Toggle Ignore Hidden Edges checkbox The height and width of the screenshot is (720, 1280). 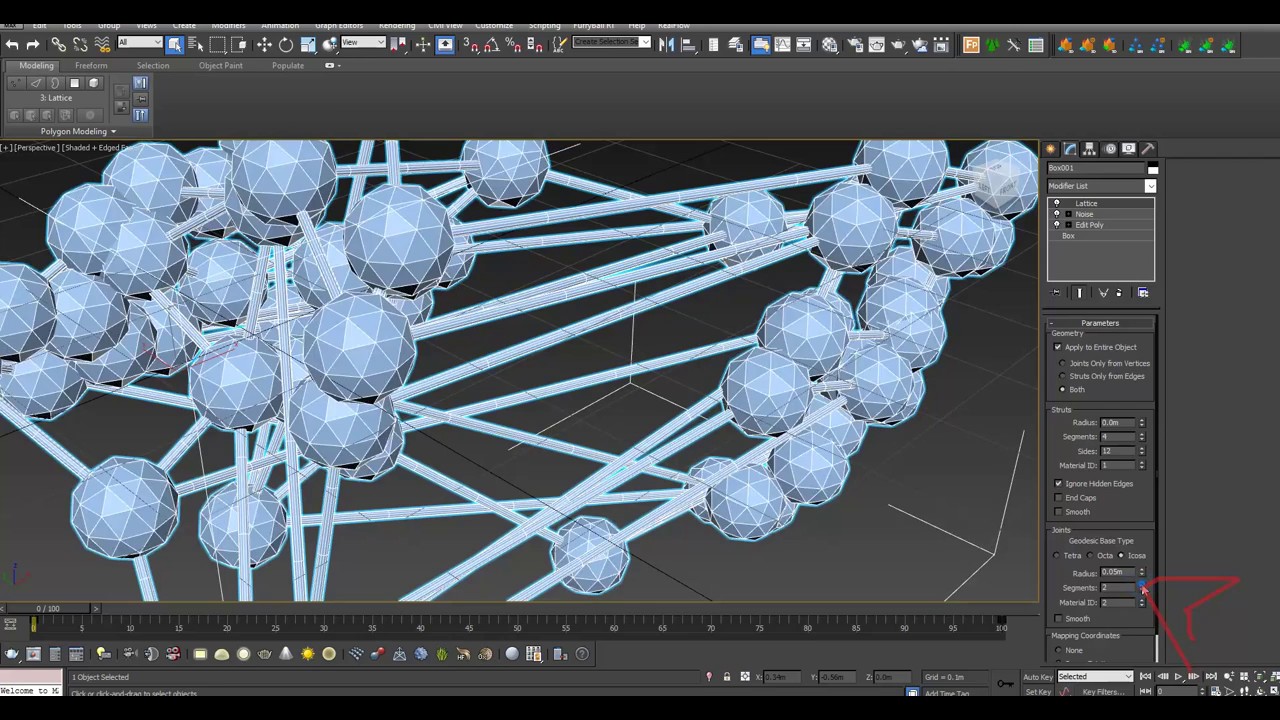coord(1058,484)
